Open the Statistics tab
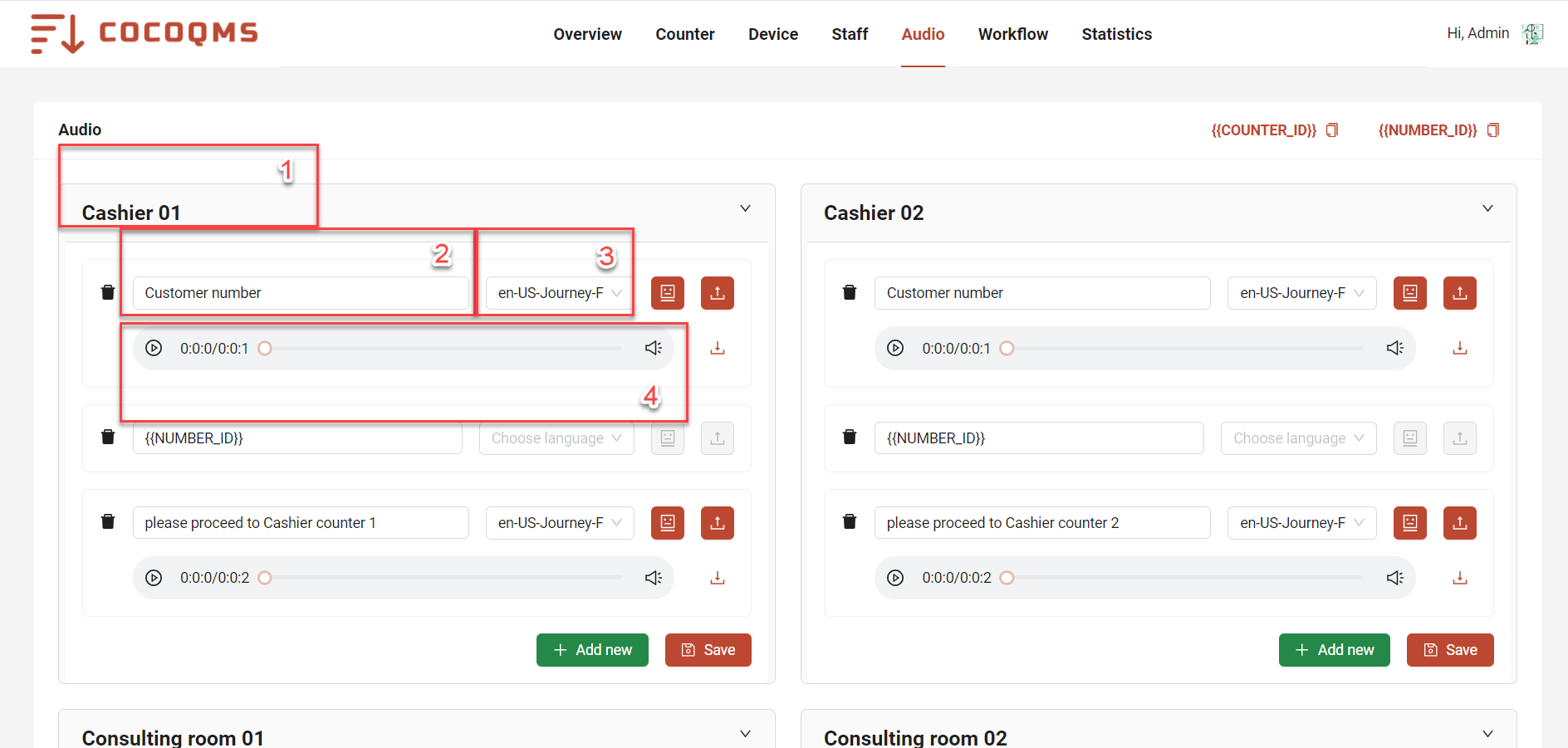The image size is (1568, 748). coord(1116,34)
